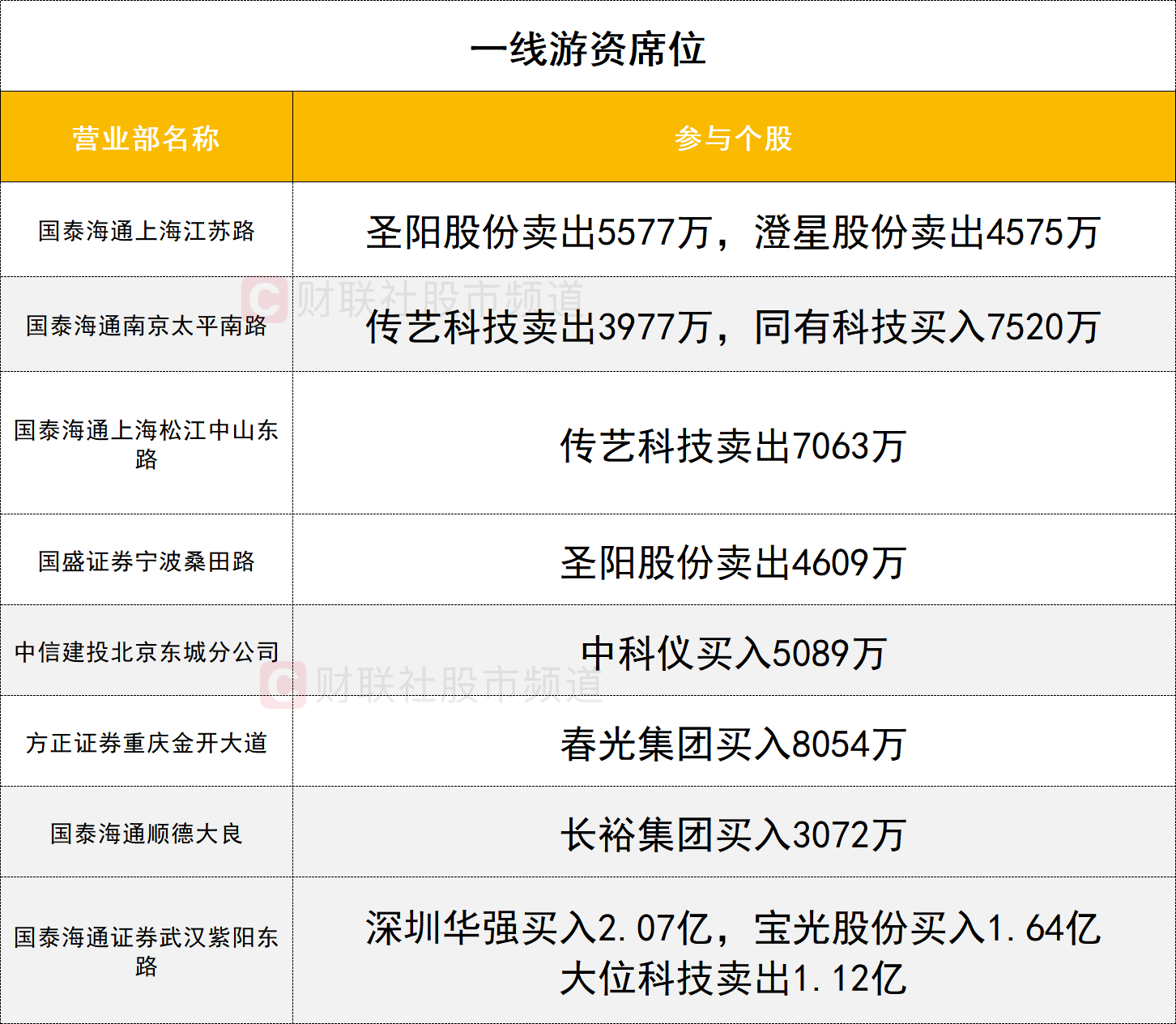Select the cell with 同有科技买入7520万
The image size is (1176, 1024).
click(x=734, y=326)
